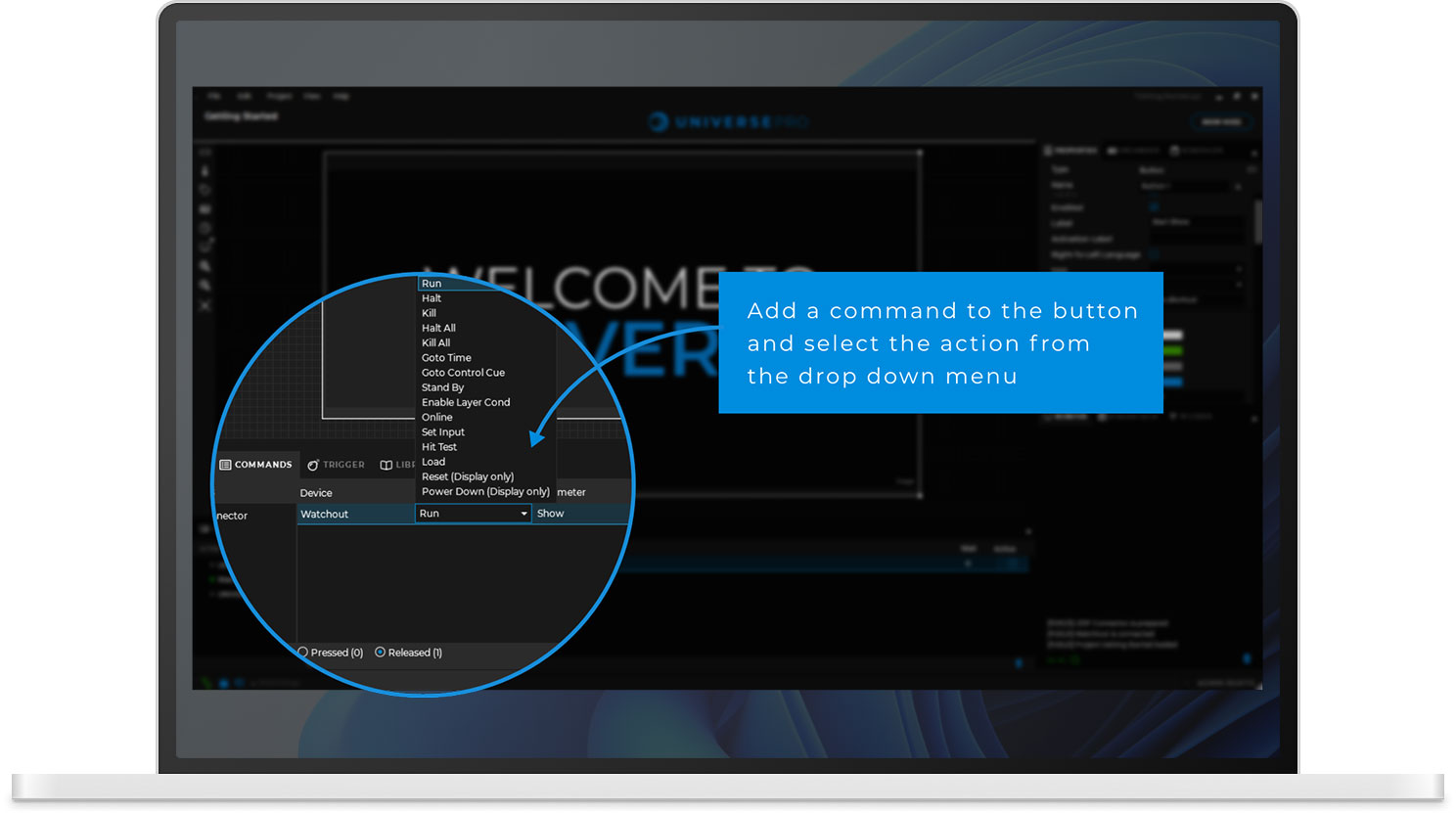Click the TRIGGER stopwatch icon

coord(313,465)
